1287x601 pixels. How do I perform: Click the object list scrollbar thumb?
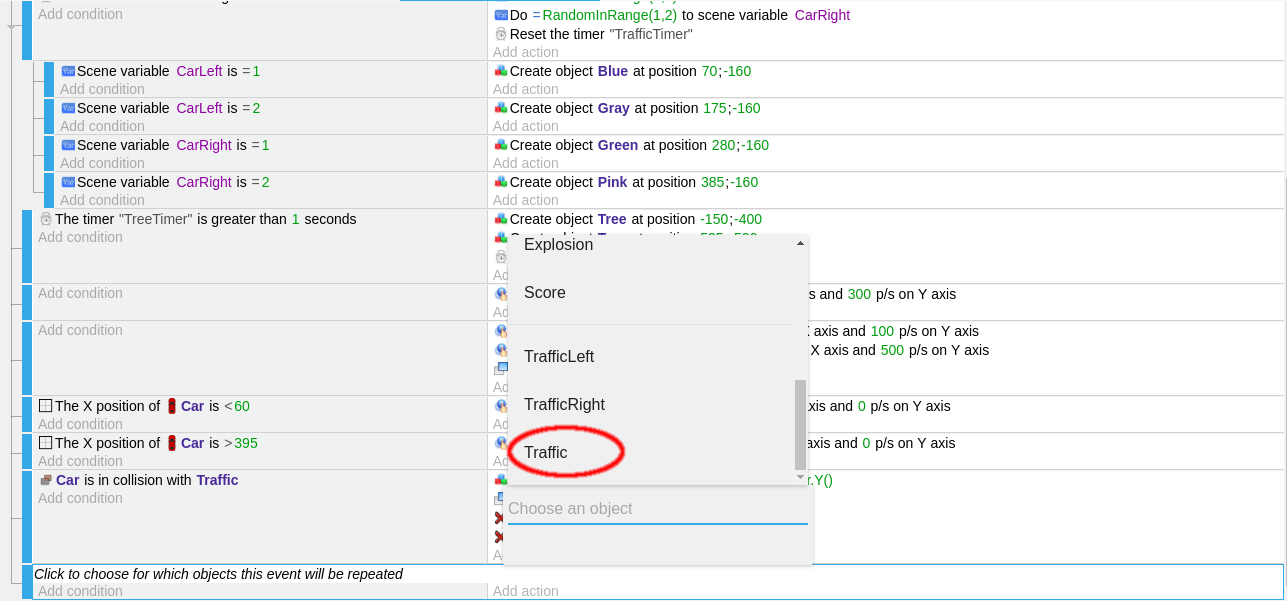799,424
